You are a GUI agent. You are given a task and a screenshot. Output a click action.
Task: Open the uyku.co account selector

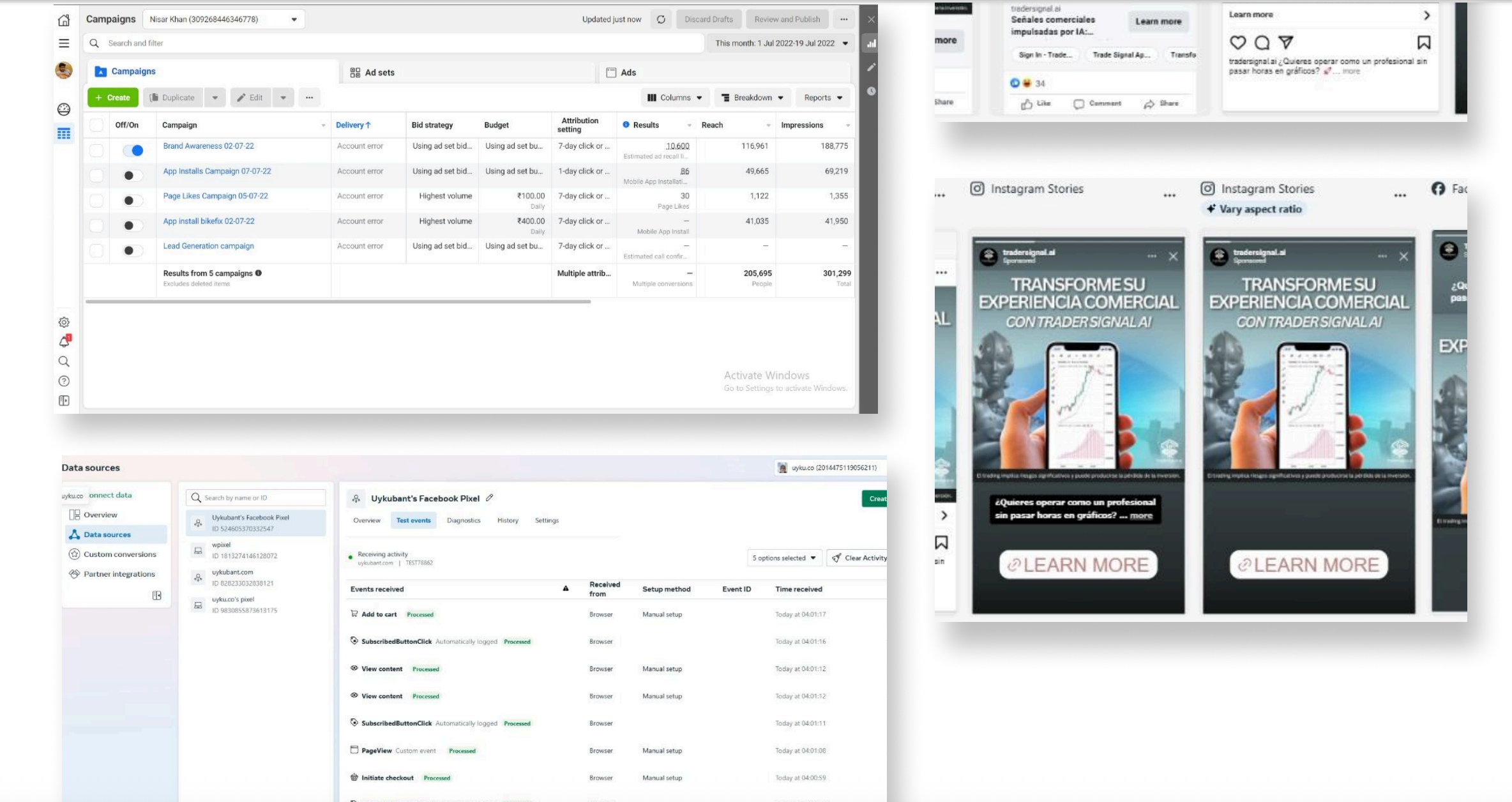pyautogui.click(x=829, y=468)
